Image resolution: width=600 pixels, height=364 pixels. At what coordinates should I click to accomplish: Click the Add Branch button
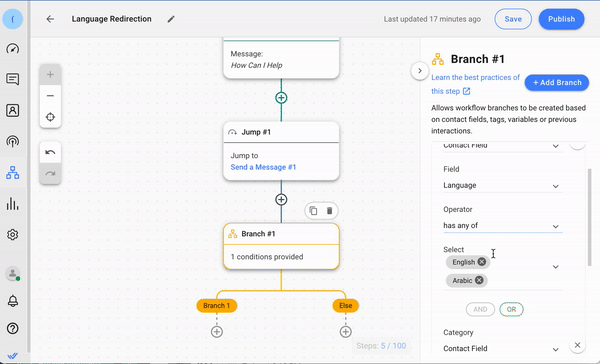(557, 83)
